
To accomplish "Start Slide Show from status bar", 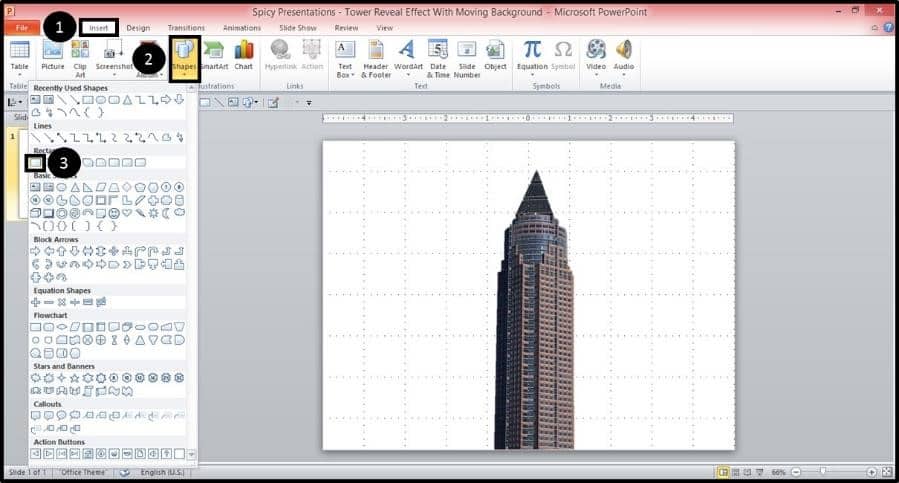I will (760, 472).
